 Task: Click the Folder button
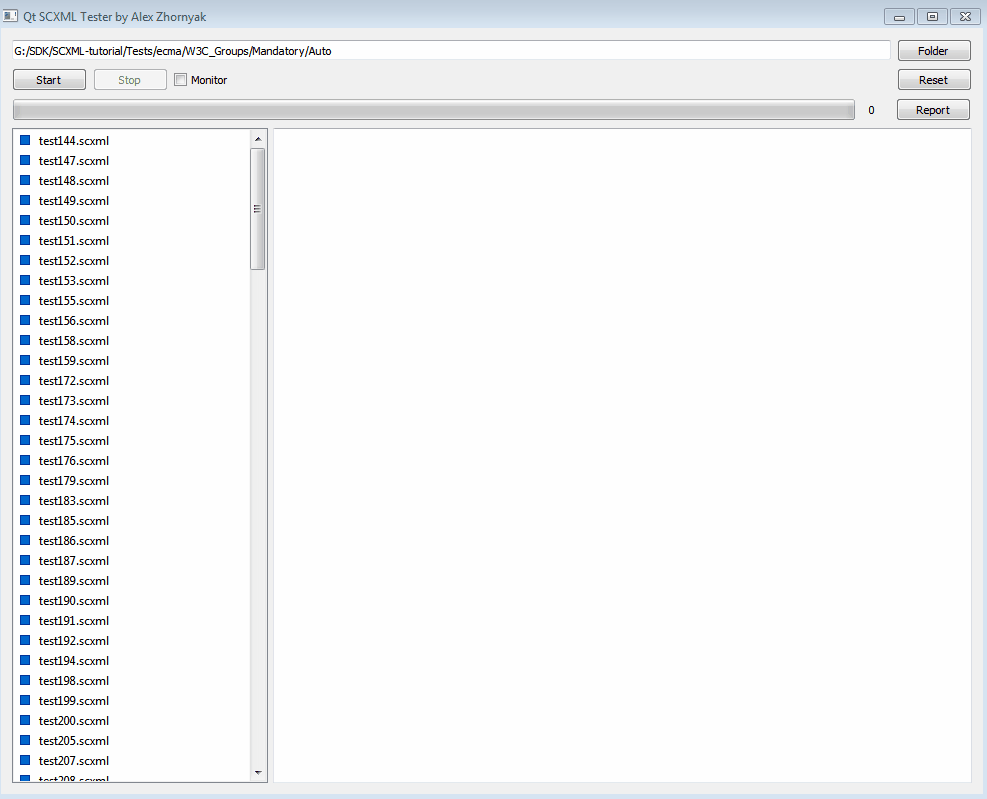pos(933,50)
